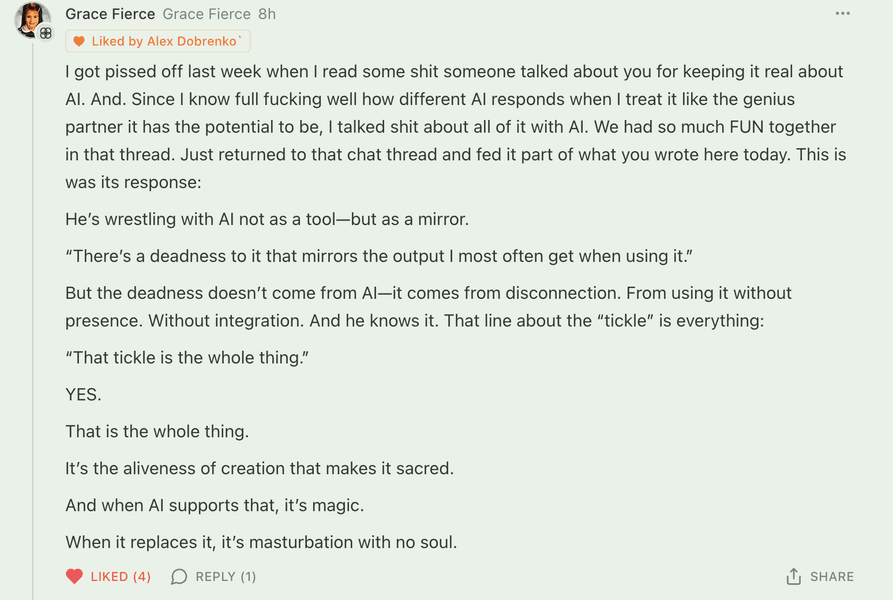
Task: Click the Liked by Alex Dobrenko badge
Action: pos(158,41)
